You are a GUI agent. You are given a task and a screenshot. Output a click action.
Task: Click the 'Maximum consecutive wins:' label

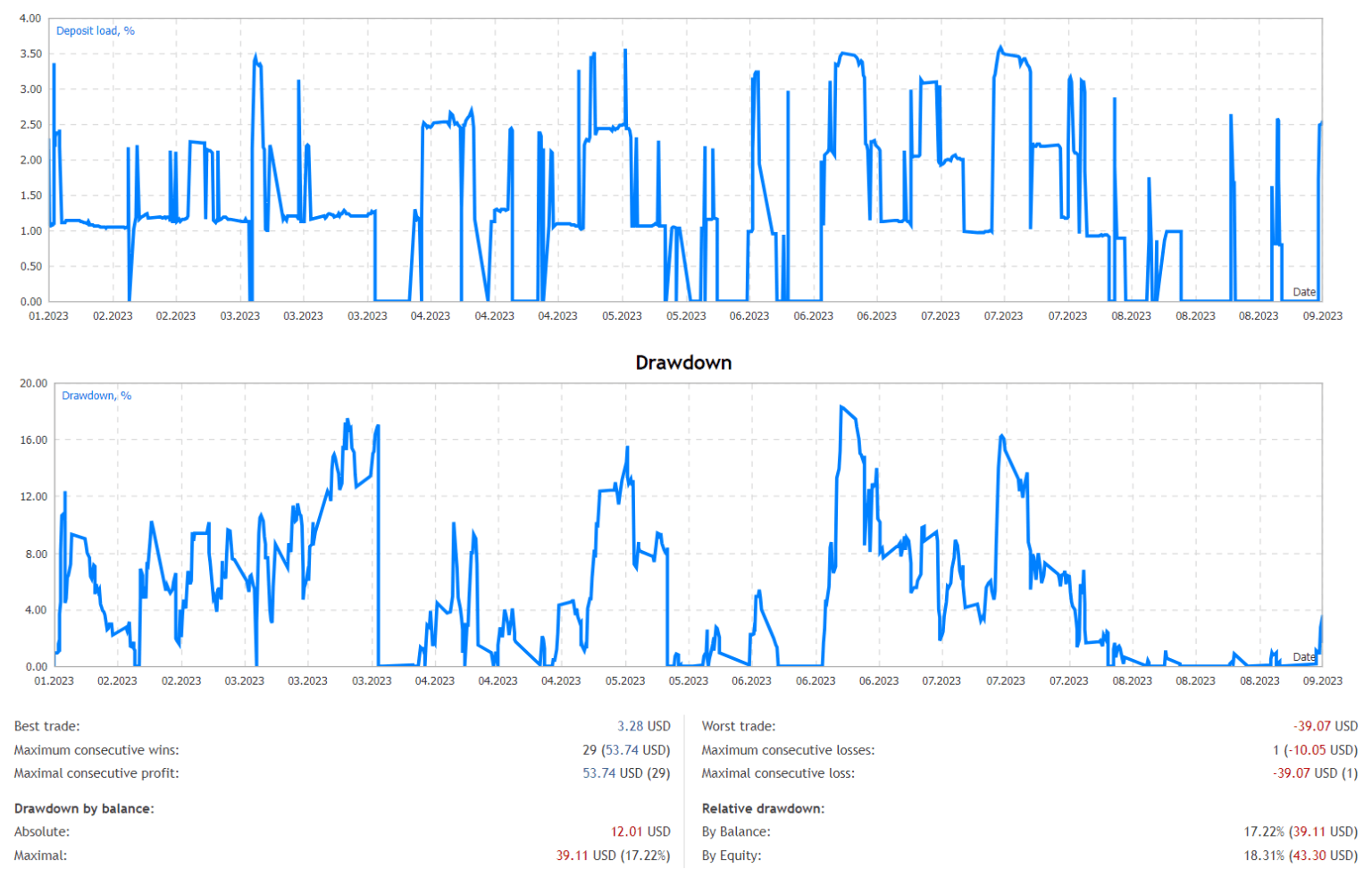point(96,750)
